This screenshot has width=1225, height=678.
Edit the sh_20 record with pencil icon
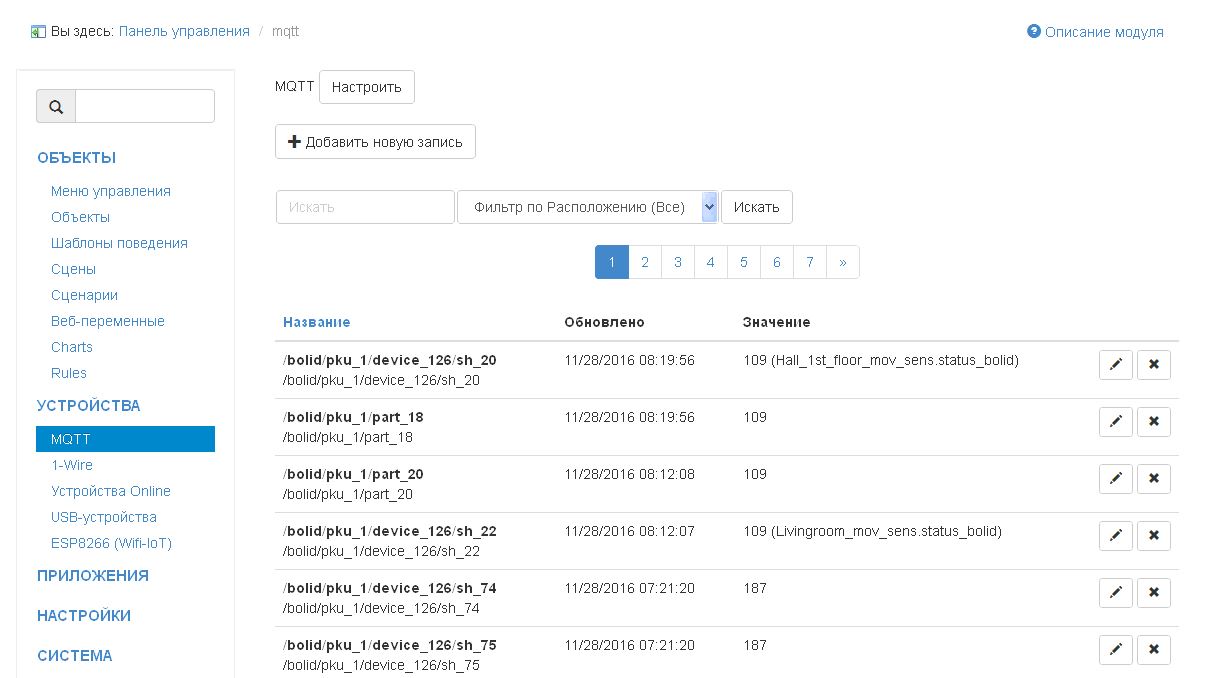click(x=1115, y=365)
